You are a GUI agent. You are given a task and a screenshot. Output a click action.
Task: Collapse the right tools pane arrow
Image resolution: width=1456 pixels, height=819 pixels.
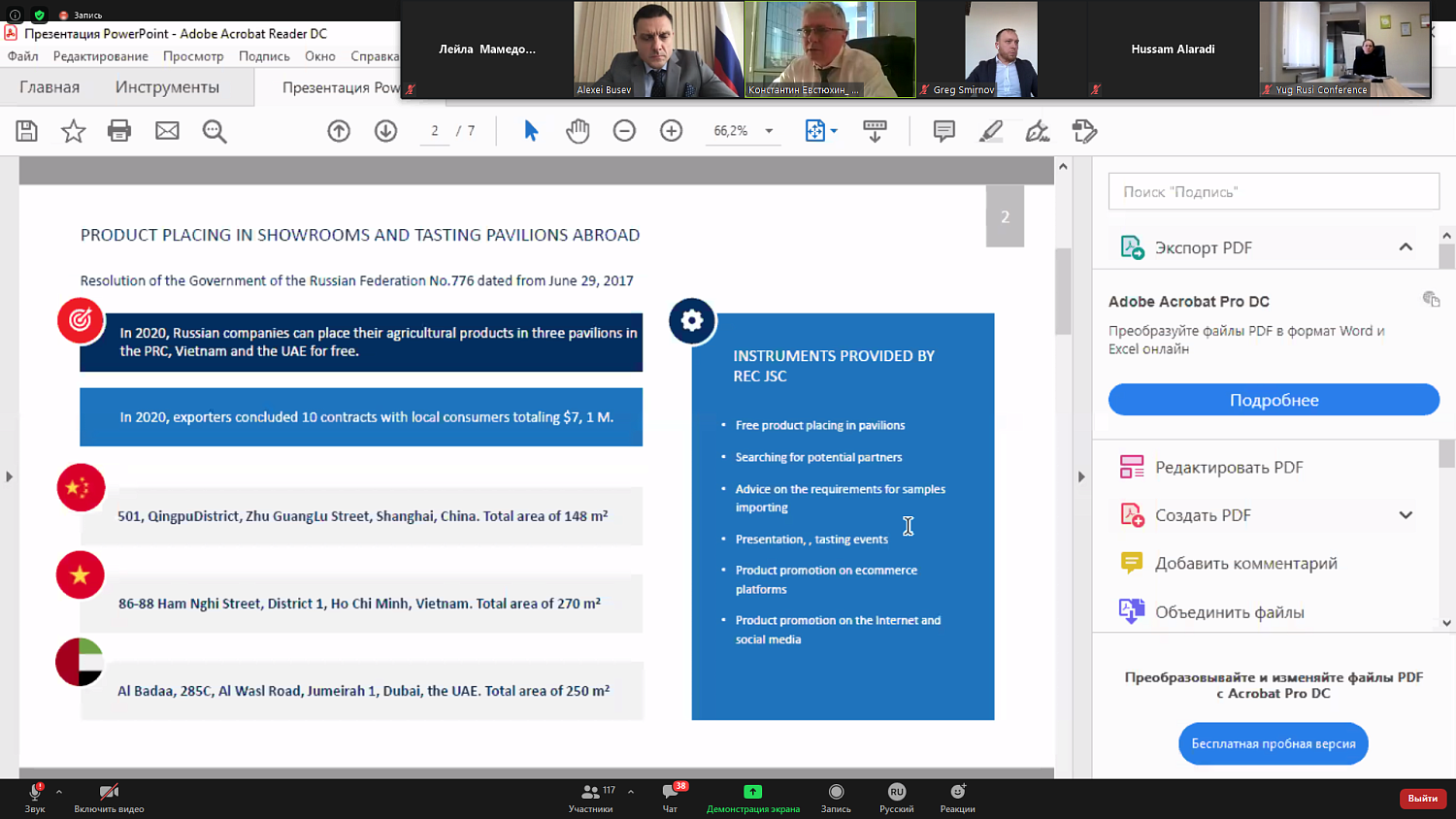[x=1081, y=476]
